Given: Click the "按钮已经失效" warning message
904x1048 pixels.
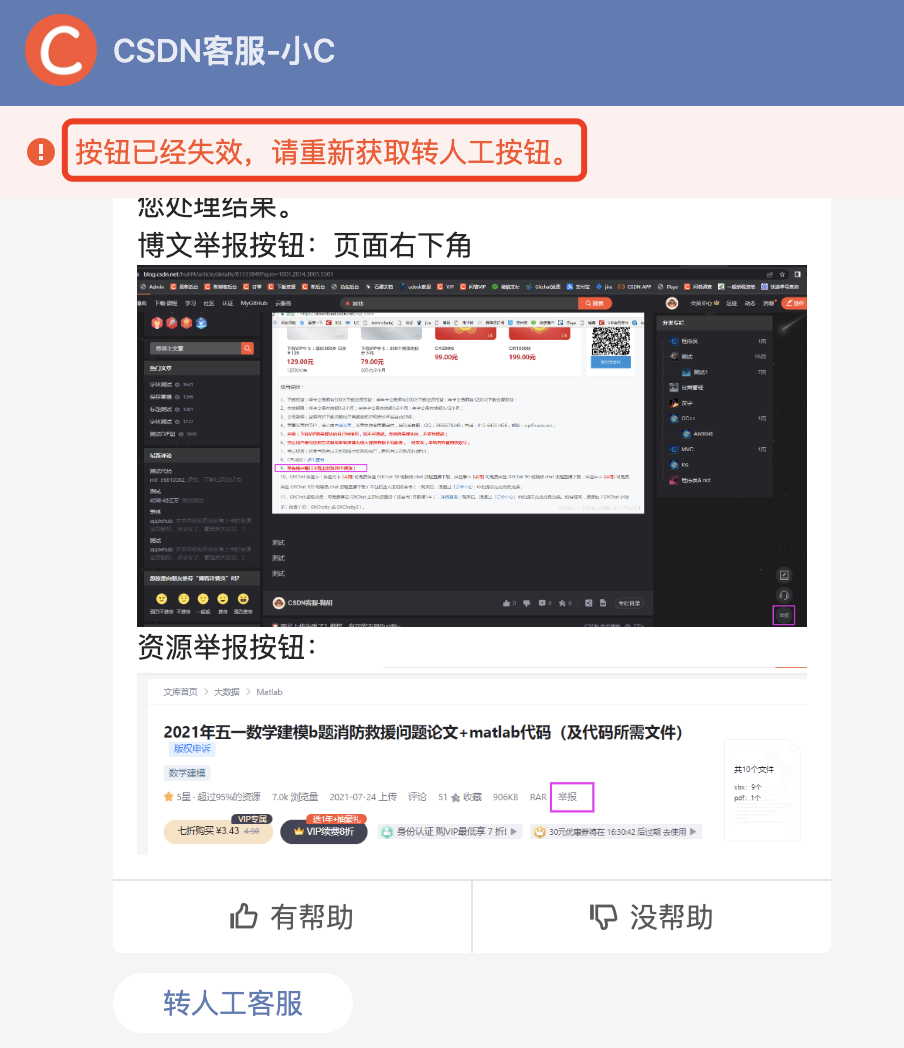Looking at the screenshot, I should click(x=324, y=151).
